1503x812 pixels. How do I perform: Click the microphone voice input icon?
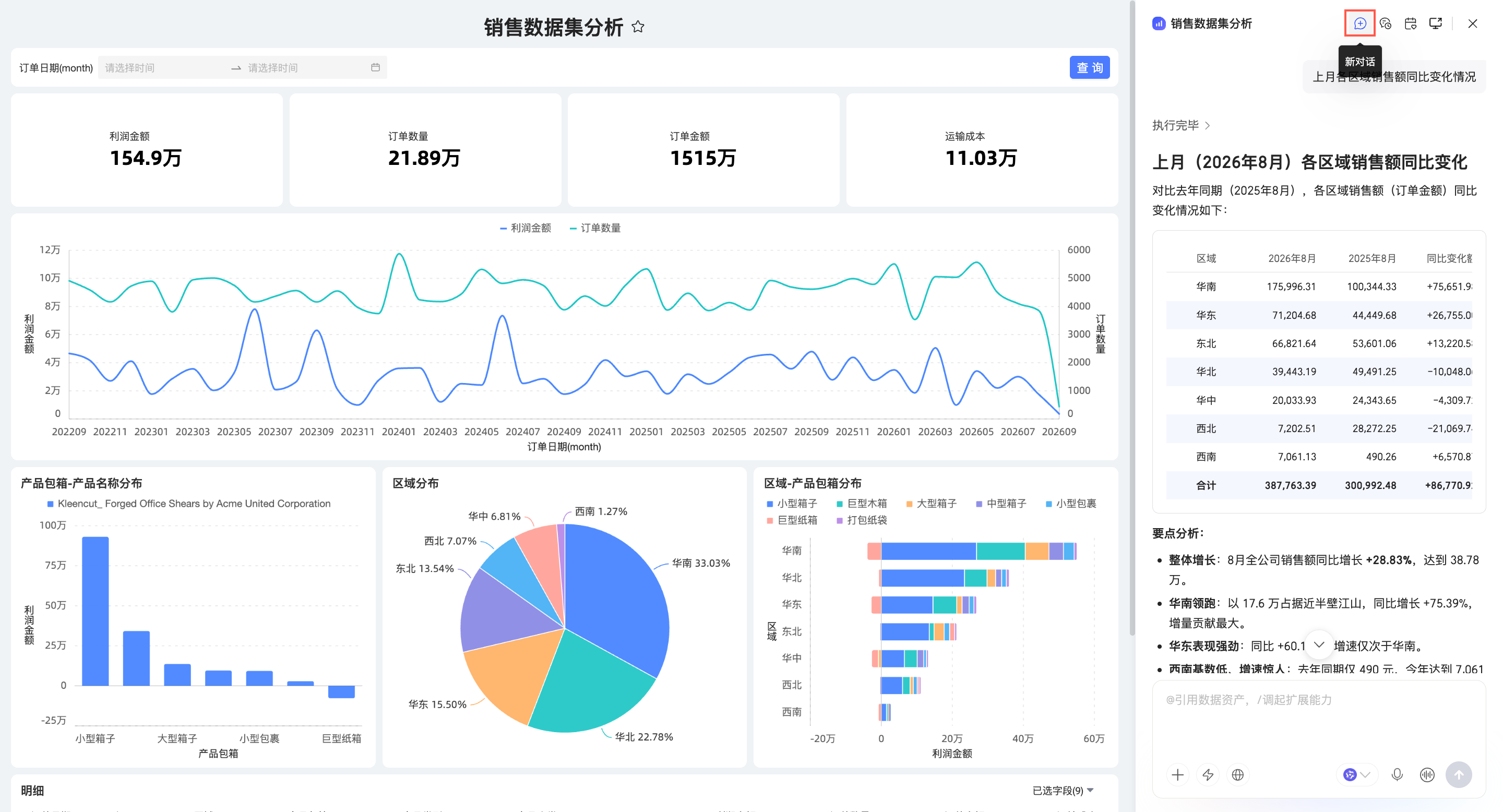[x=1397, y=774]
